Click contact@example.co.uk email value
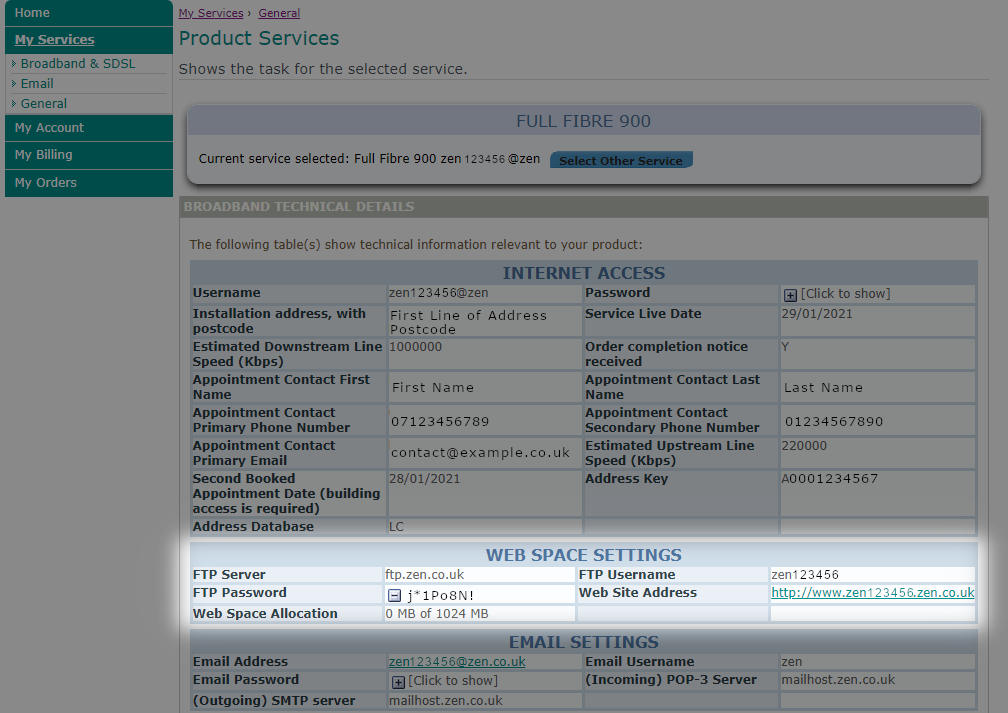The width and height of the screenshot is (1008, 713). [x=480, y=453]
